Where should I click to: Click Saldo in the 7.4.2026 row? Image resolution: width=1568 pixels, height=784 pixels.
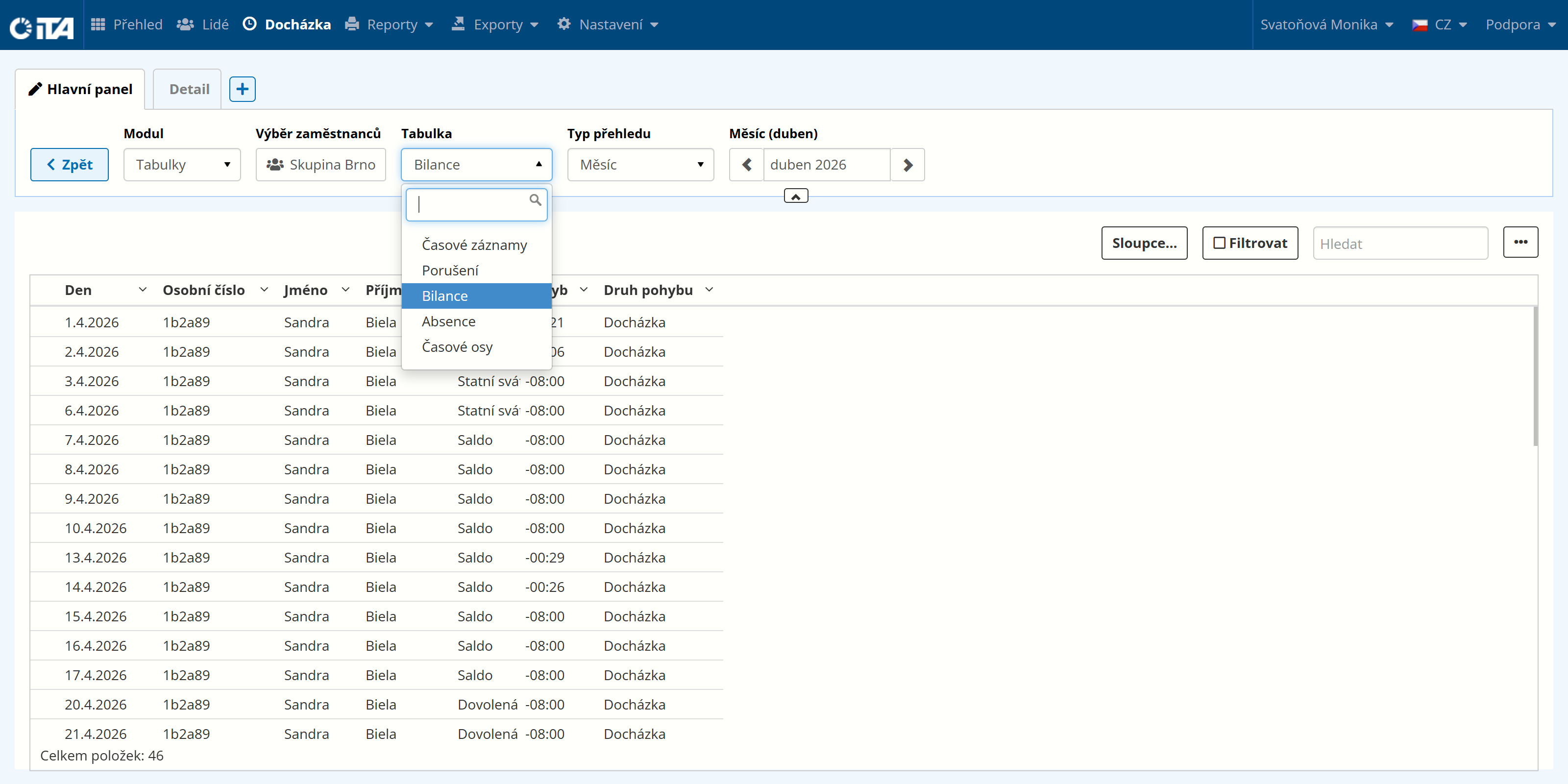pyautogui.click(x=475, y=440)
